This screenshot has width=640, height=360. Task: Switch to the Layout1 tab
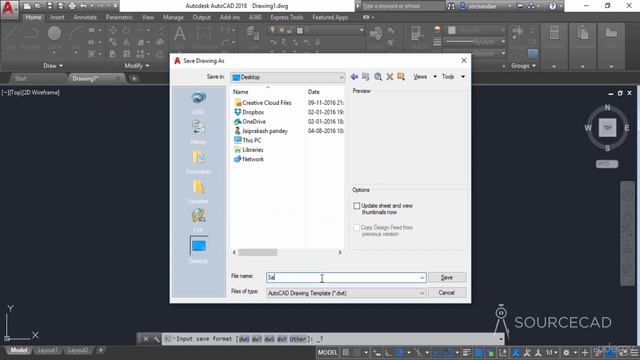point(47,351)
